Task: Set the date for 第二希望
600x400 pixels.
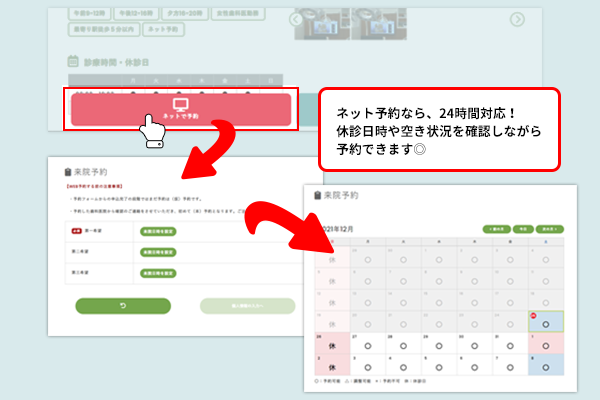Action: [x=157, y=254]
